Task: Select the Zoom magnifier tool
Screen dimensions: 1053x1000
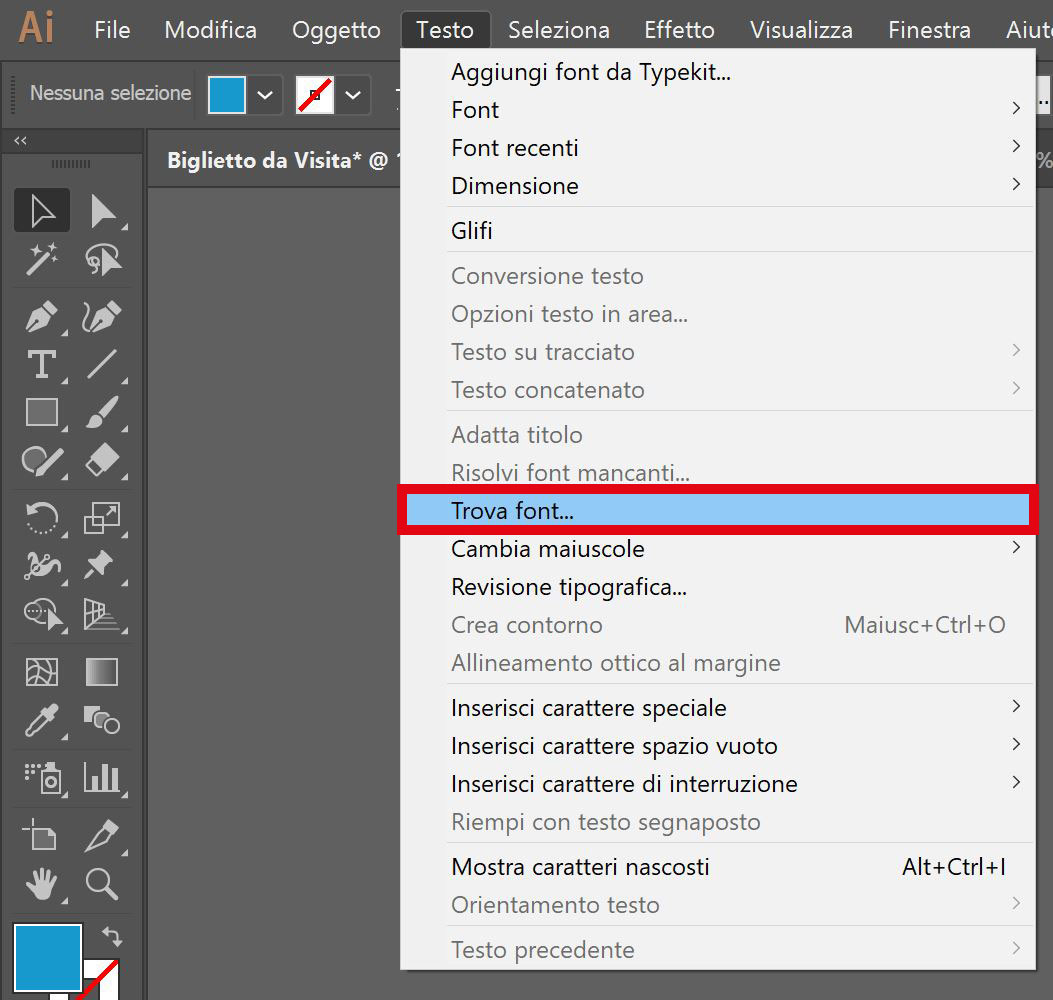Action: 102,883
